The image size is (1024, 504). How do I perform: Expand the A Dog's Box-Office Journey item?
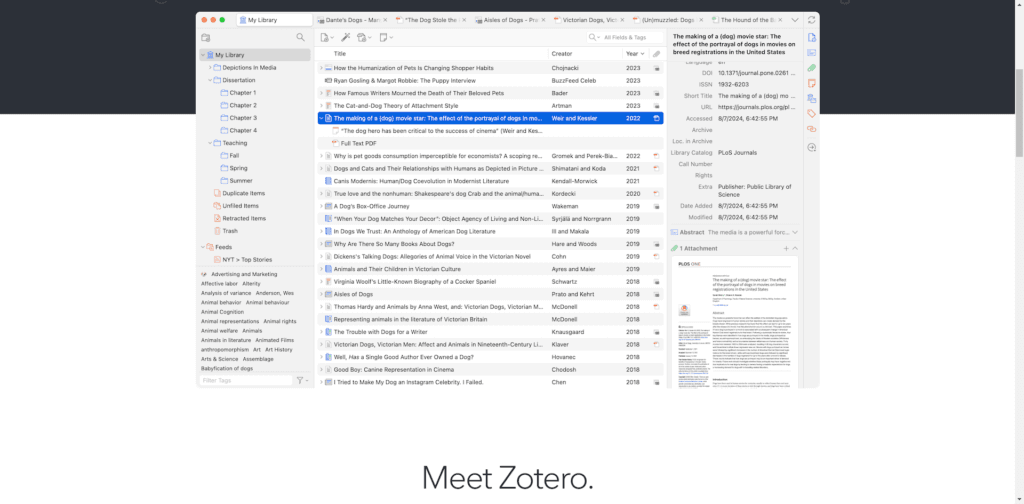pos(321,206)
